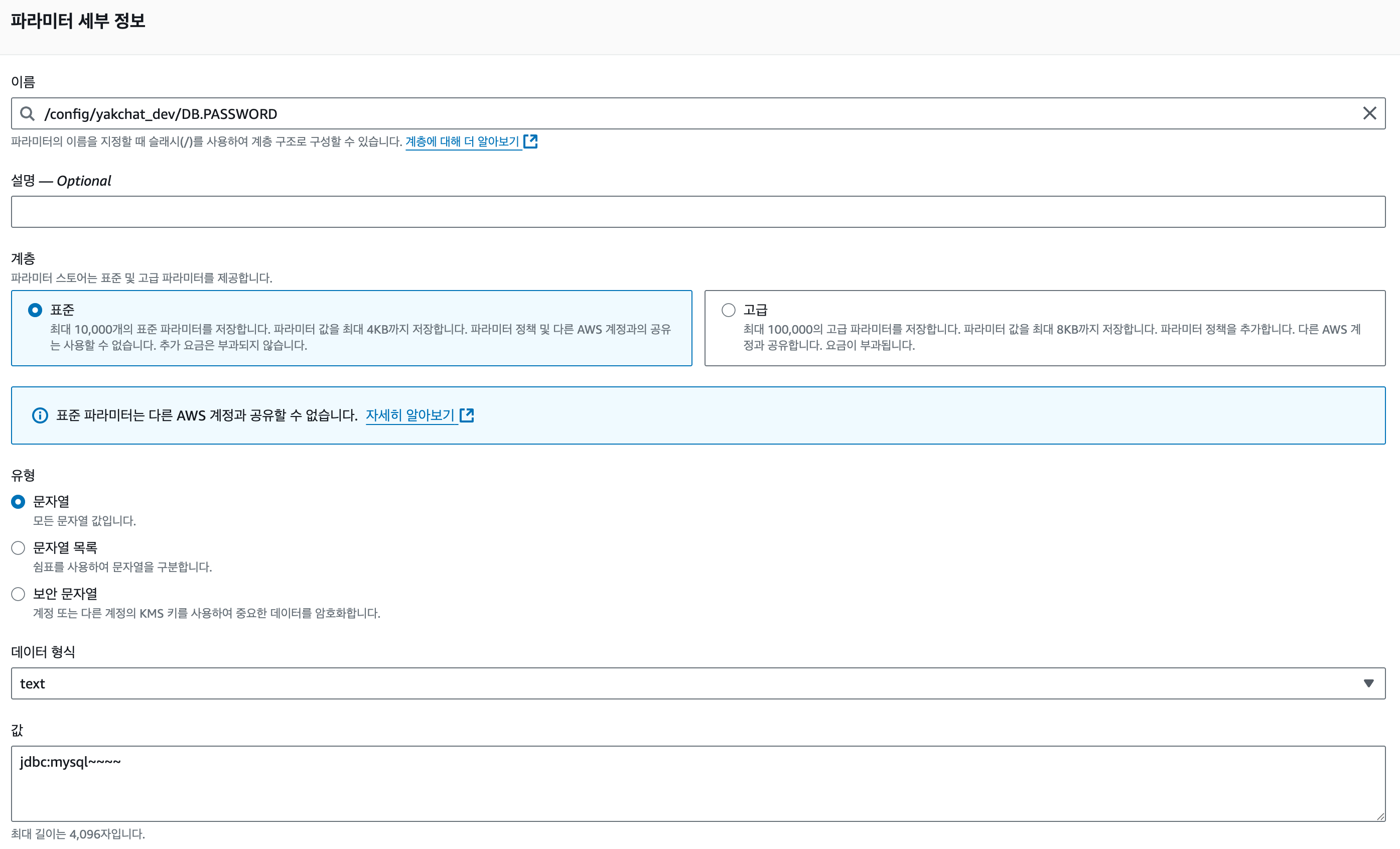Viewport: 1400px width, 849px height.
Task: Open 자세히 알아보기 link in info banner
Action: click(x=409, y=415)
